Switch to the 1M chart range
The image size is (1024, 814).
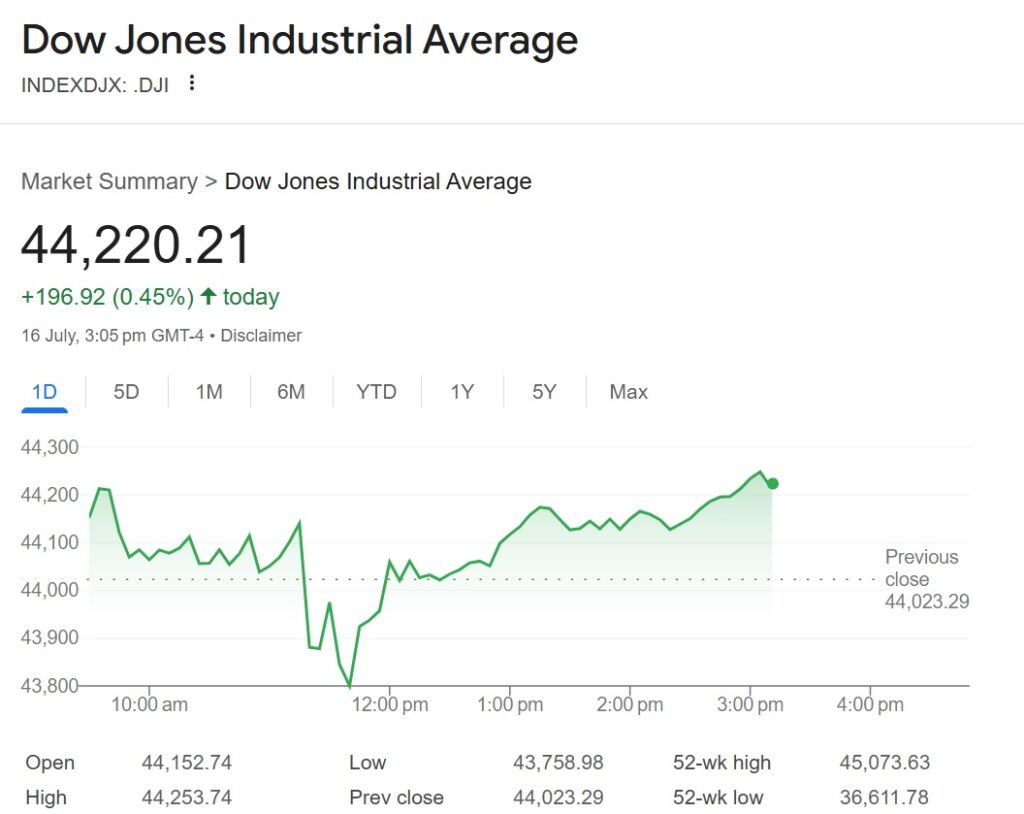pos(208,392)
